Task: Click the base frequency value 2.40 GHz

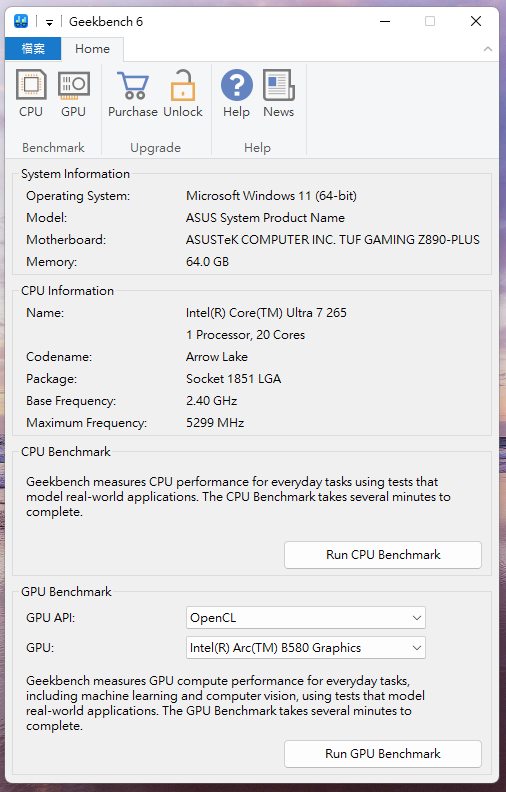Action: 212,401
